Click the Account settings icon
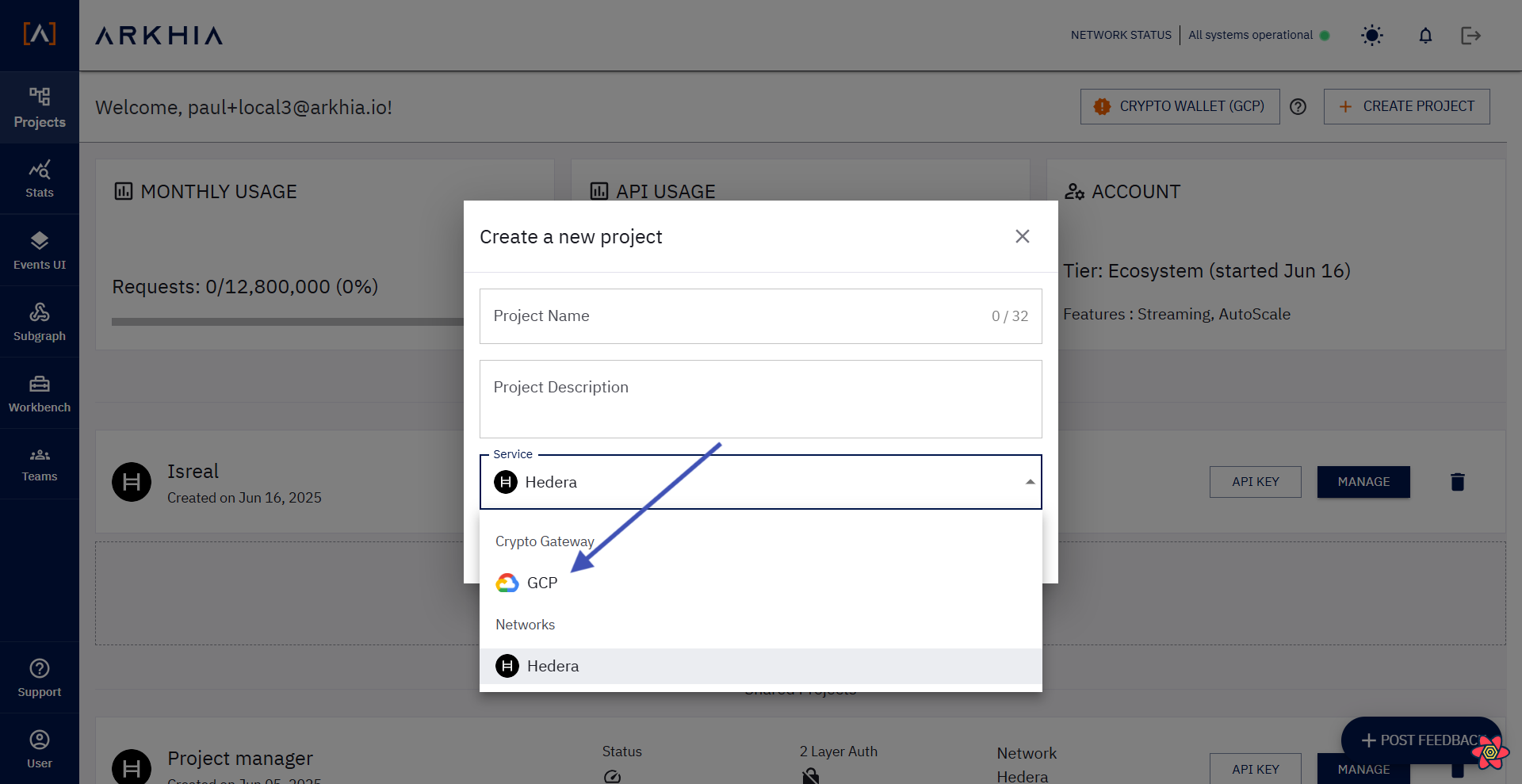Viewport: 1522px width, 784px height. point(1074,191)
